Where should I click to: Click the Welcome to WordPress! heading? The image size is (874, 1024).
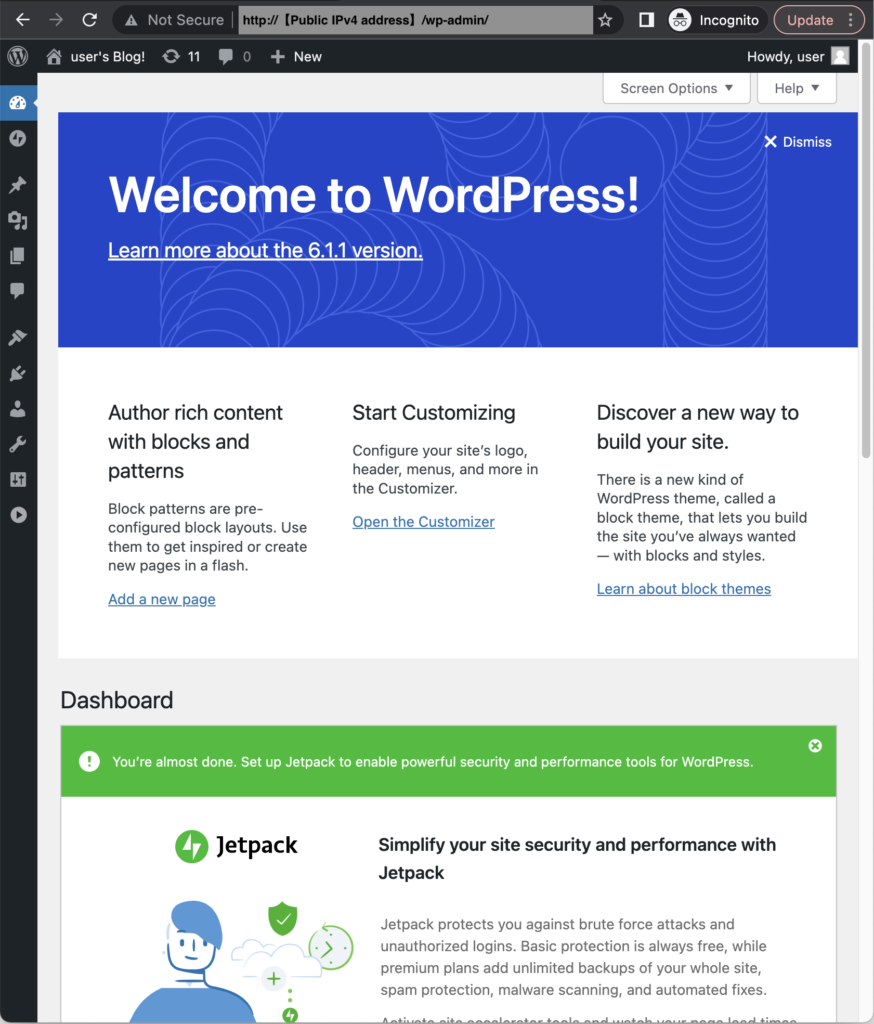point(374,195)
